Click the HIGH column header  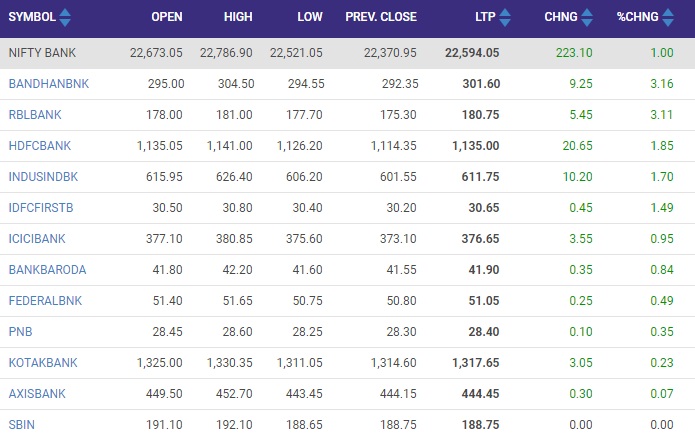[x=238, y=17]
